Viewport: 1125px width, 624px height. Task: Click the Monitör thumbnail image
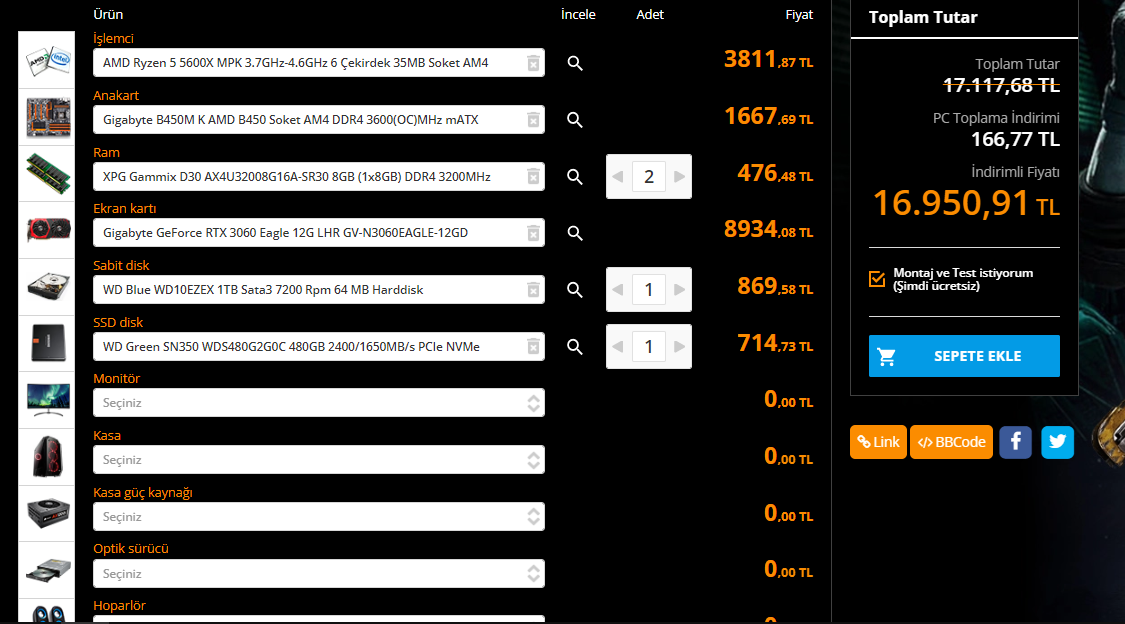tap(47, 400)
